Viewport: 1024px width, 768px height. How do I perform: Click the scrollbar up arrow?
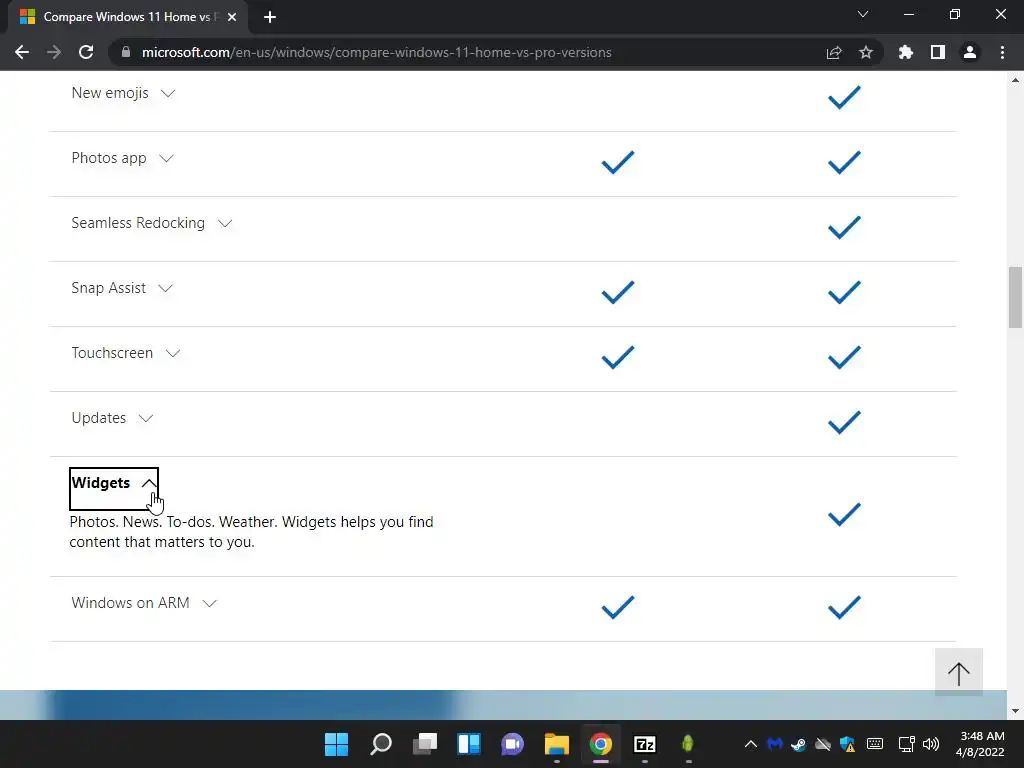pos(1015,80)
